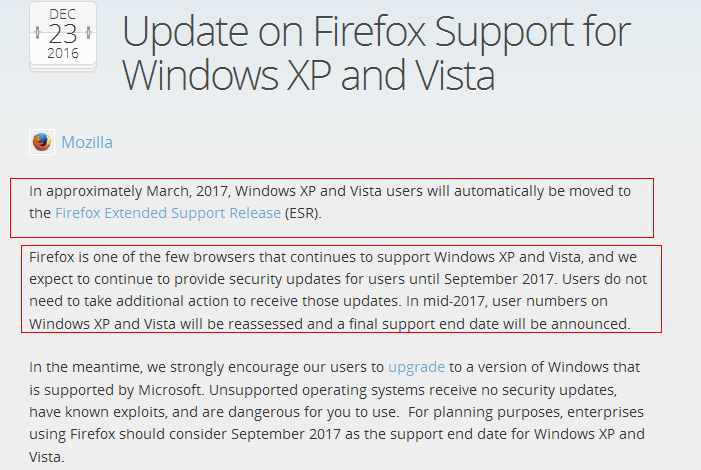Viewport: 701px width, 470px height.
Task: Open the Mozilla author link
Action: 87,142
